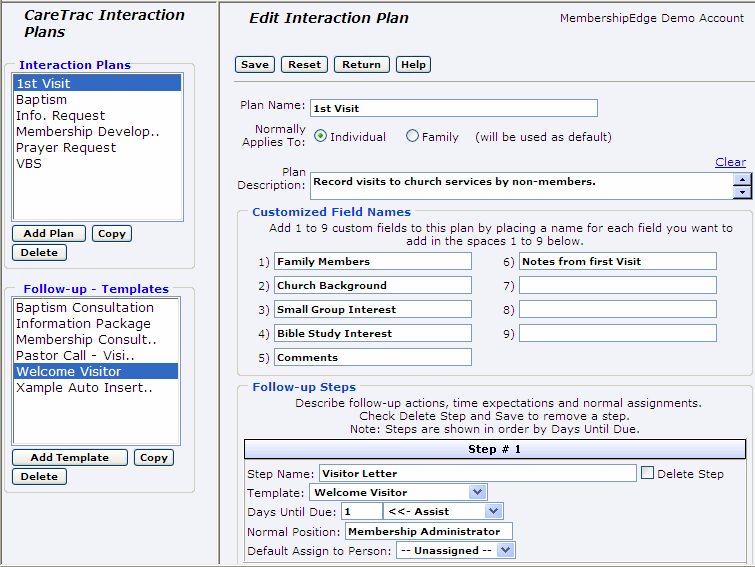Screen dimensions: 755x567
Task: Click the Step Name field with Visitor Letter
Action: click(477, 473)
